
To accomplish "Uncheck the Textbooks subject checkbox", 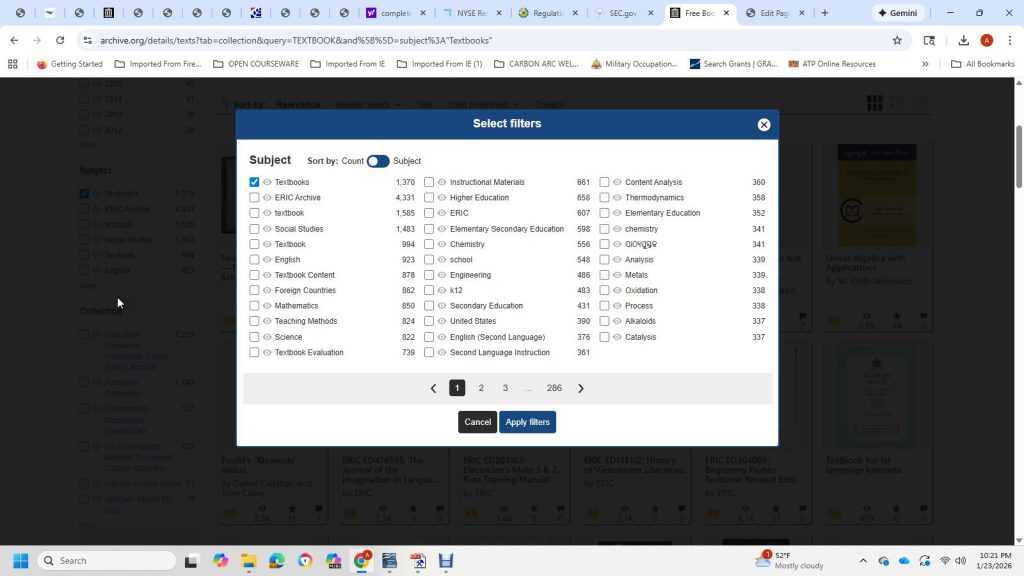I will (254, 182).
